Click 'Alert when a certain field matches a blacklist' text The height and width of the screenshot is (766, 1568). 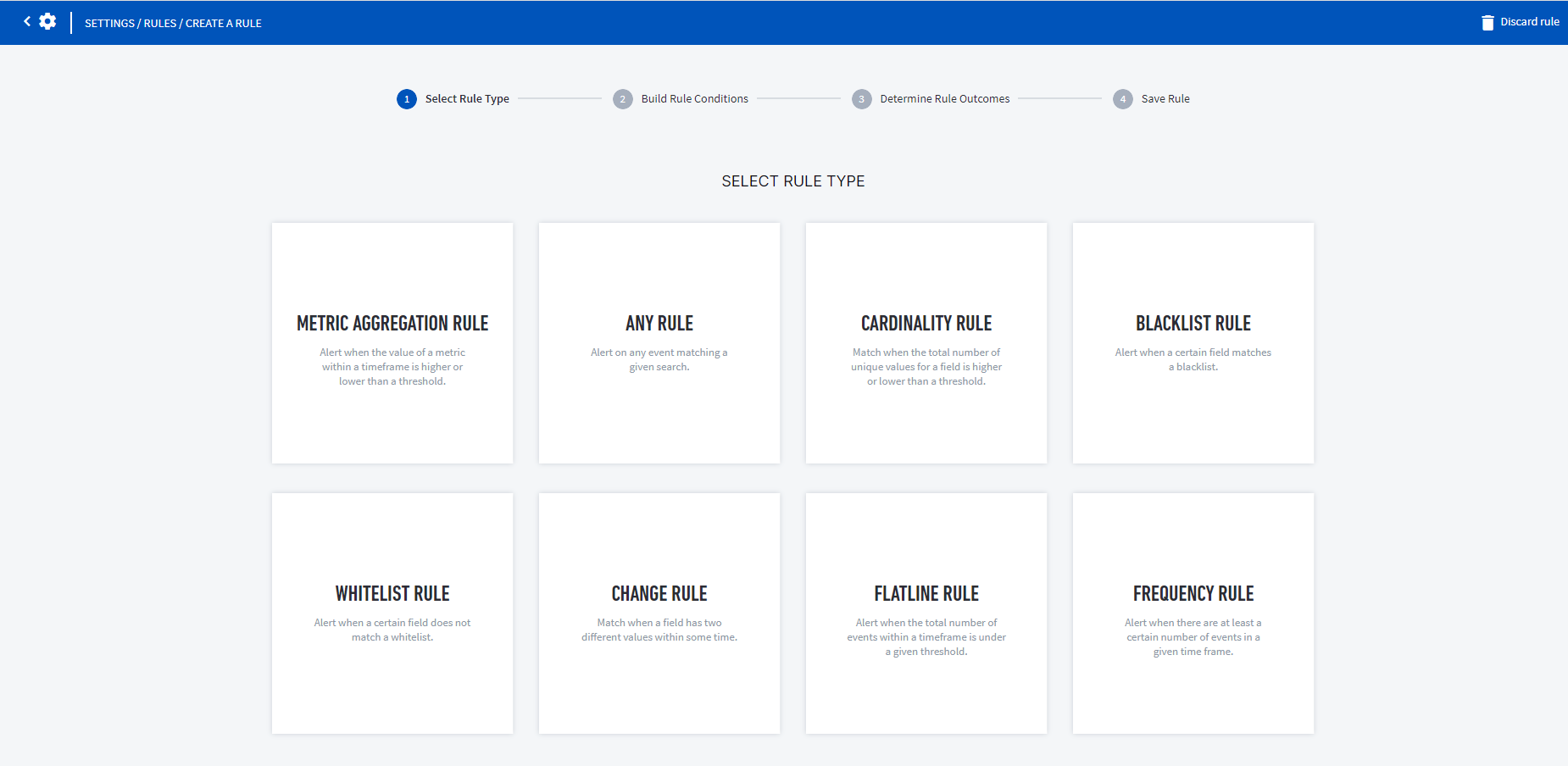pyautogui.click(x=1193, y=360)
